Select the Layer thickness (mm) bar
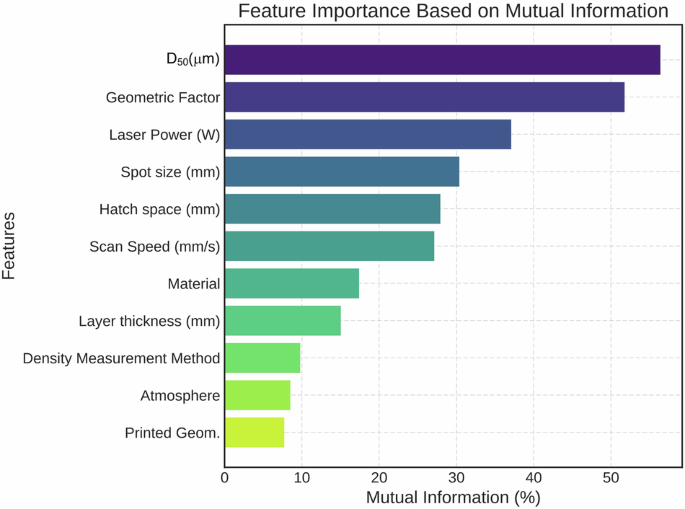The width and height of the screenshot is (685, 509). pyautogui.click(x=283, y=321)
